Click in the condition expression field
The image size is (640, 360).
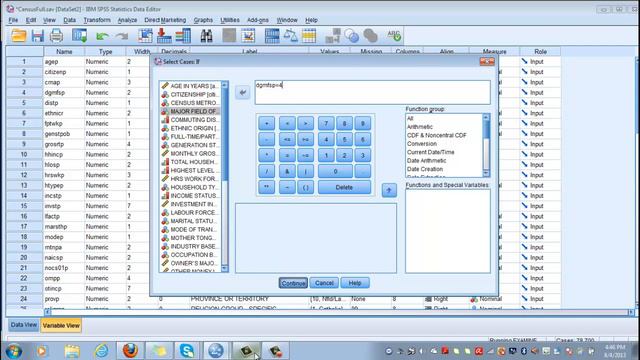[x=373, y=92]
